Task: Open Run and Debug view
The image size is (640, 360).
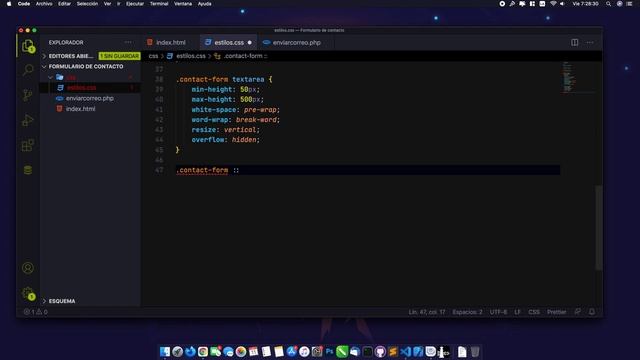Action: pos(28,120)
